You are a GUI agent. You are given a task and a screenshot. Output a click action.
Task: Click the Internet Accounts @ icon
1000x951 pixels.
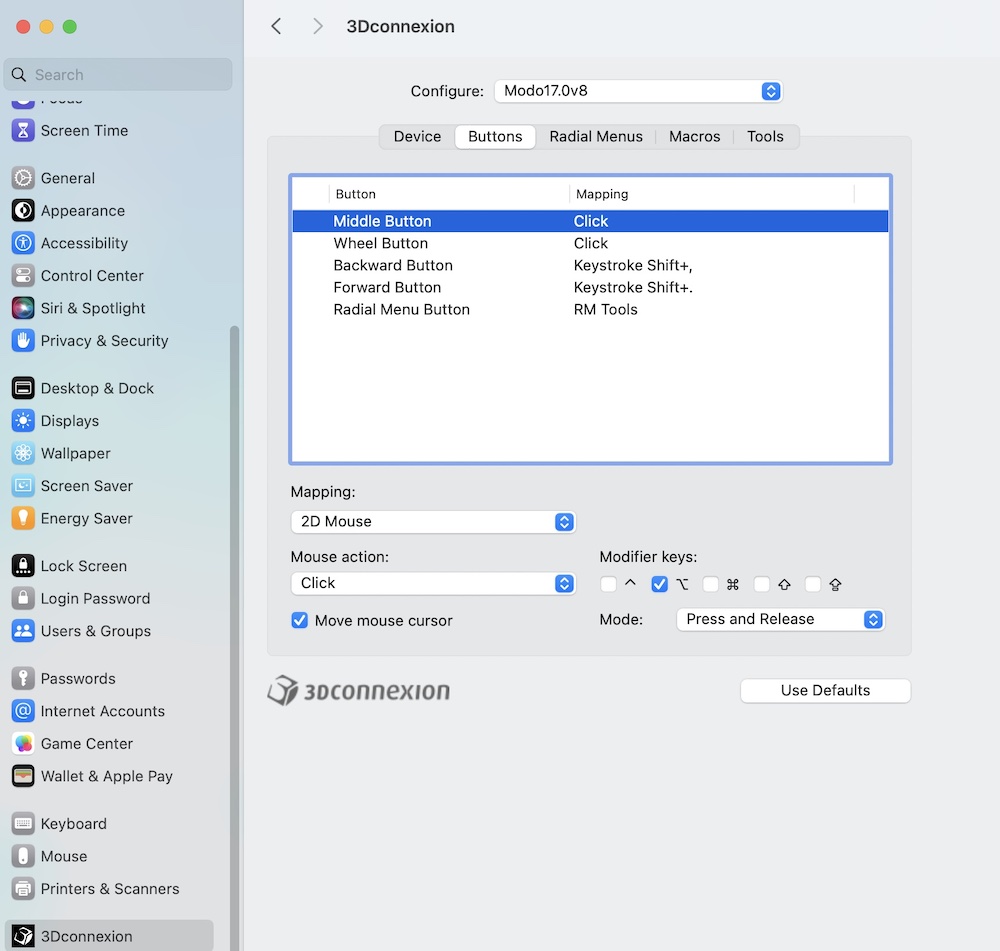(23, 711)
